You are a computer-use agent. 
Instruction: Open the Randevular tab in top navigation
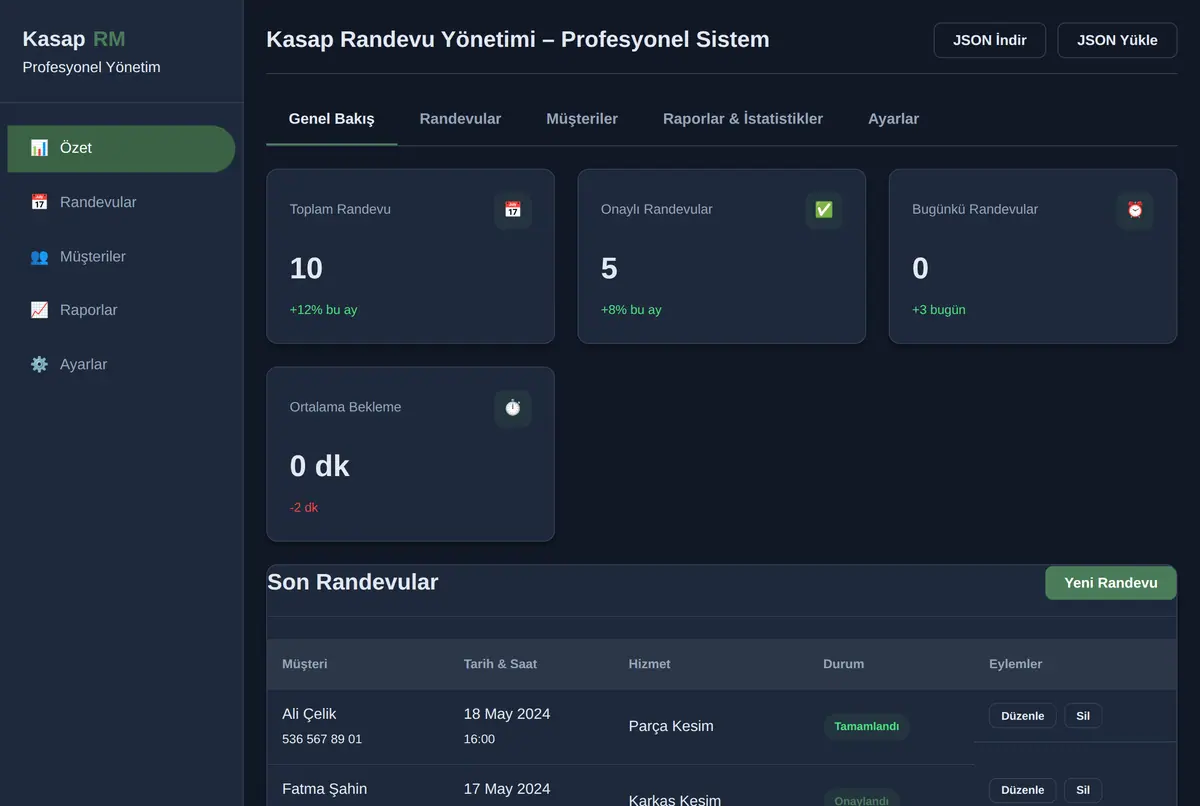pos(460,119)
